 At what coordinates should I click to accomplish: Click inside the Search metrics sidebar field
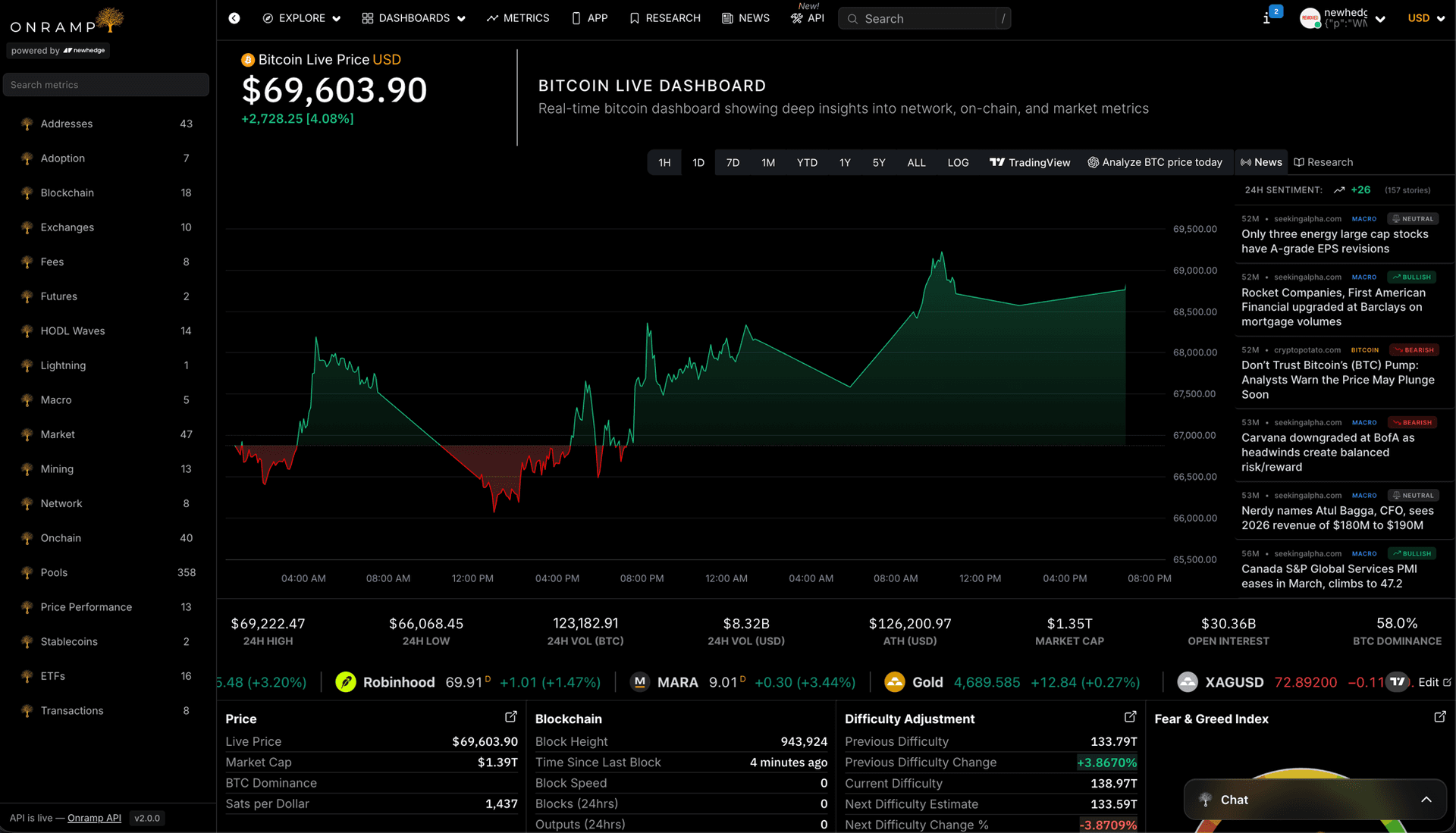(x=106, y=84)
